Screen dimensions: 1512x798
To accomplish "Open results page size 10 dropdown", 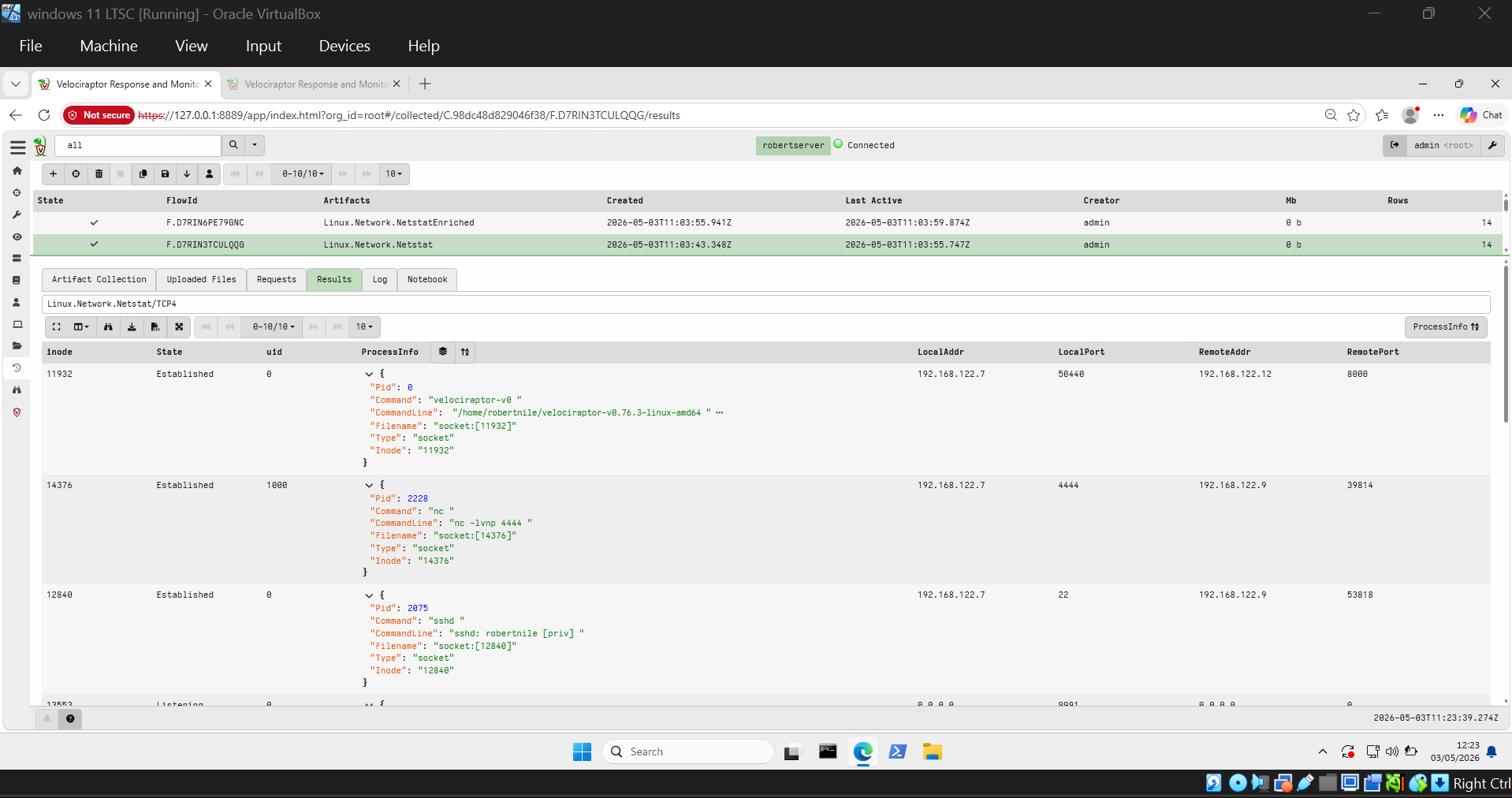I will click(364, 326).
